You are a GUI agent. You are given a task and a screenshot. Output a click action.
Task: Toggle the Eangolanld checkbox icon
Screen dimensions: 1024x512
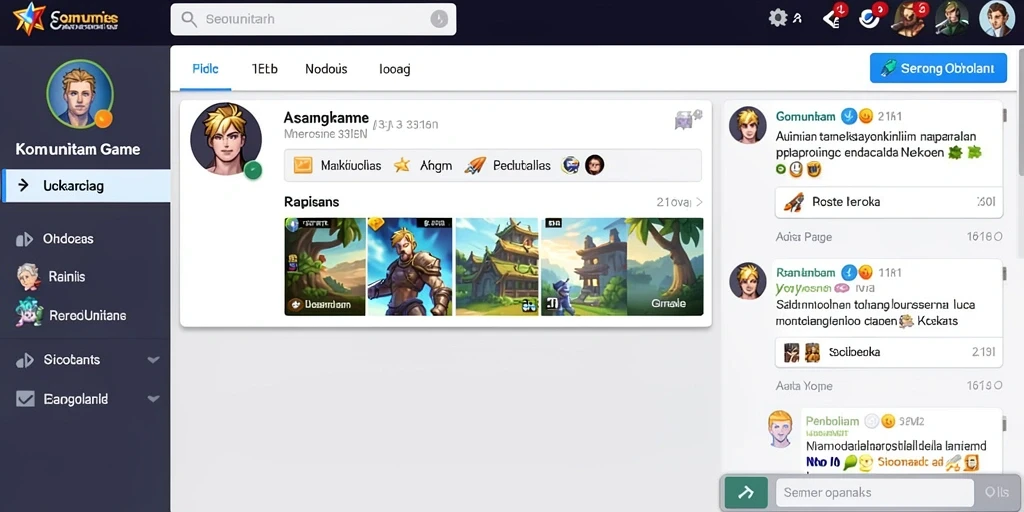(25, 398)
